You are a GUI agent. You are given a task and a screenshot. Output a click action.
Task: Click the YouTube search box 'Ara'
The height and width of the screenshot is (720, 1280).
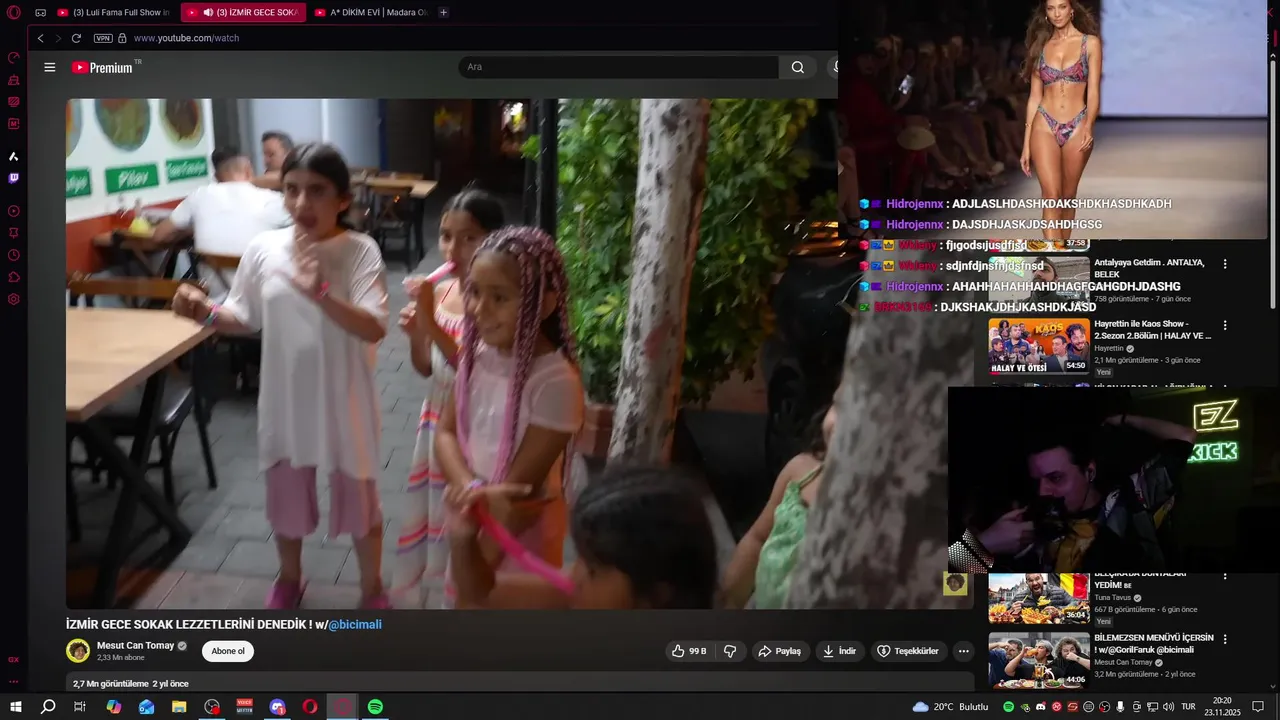pyautogui.click(x=618, y=67)
